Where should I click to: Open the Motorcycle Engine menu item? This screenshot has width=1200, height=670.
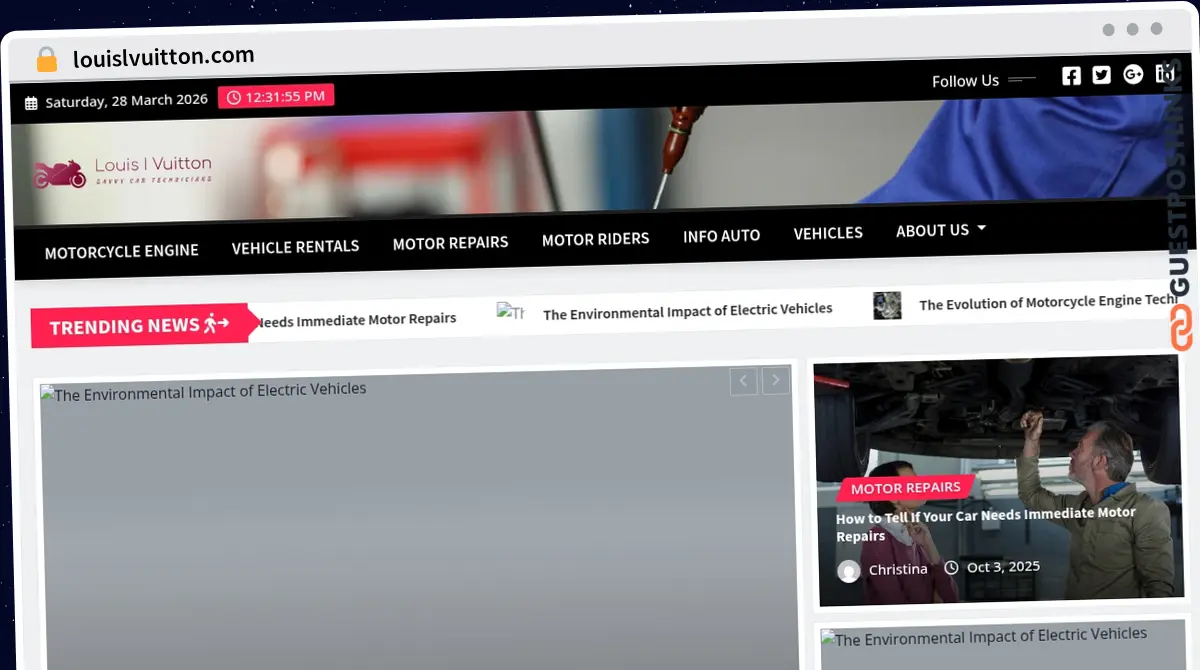(x=121, y=251)
